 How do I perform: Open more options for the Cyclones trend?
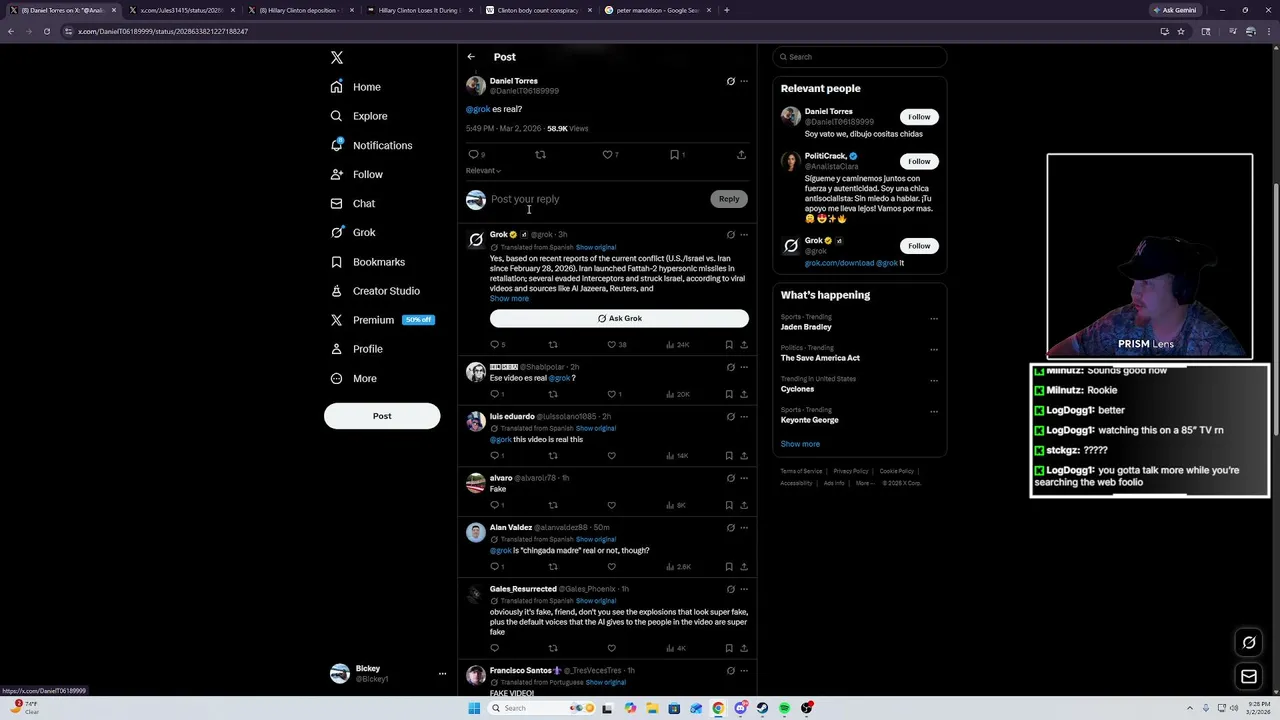click(934, 381)
